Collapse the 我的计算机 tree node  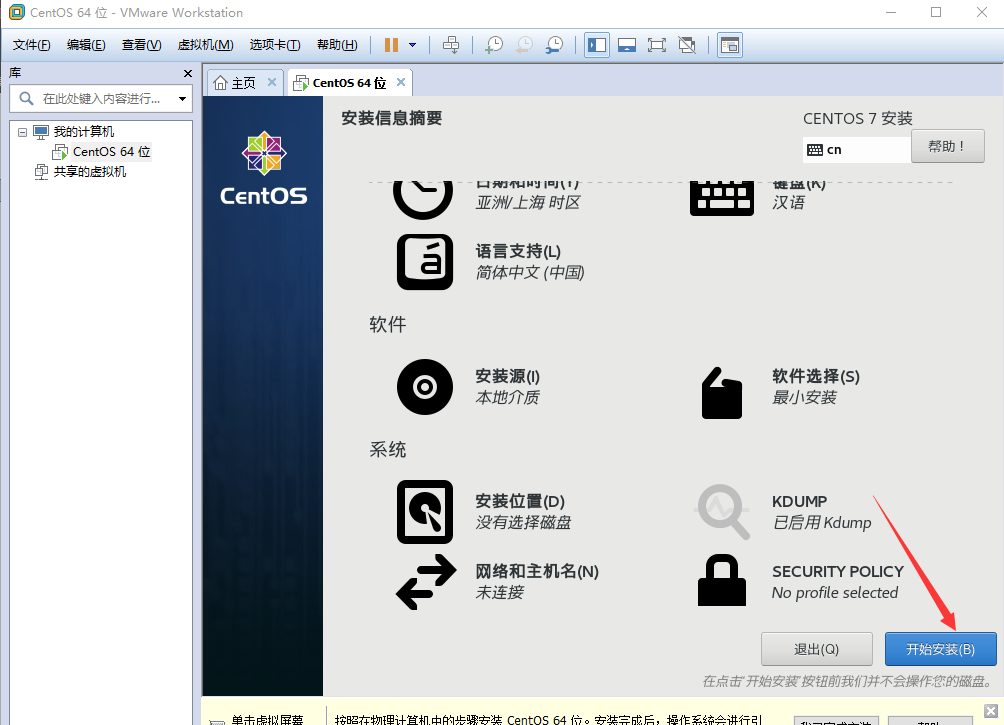point(22,132)
